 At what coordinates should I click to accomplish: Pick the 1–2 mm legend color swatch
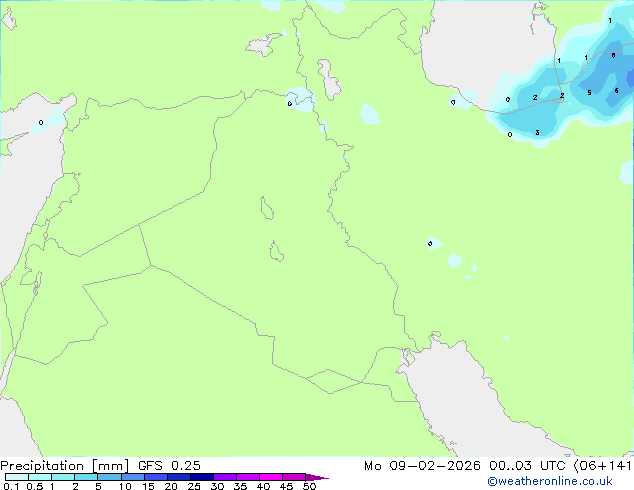(x=63, y=477)
